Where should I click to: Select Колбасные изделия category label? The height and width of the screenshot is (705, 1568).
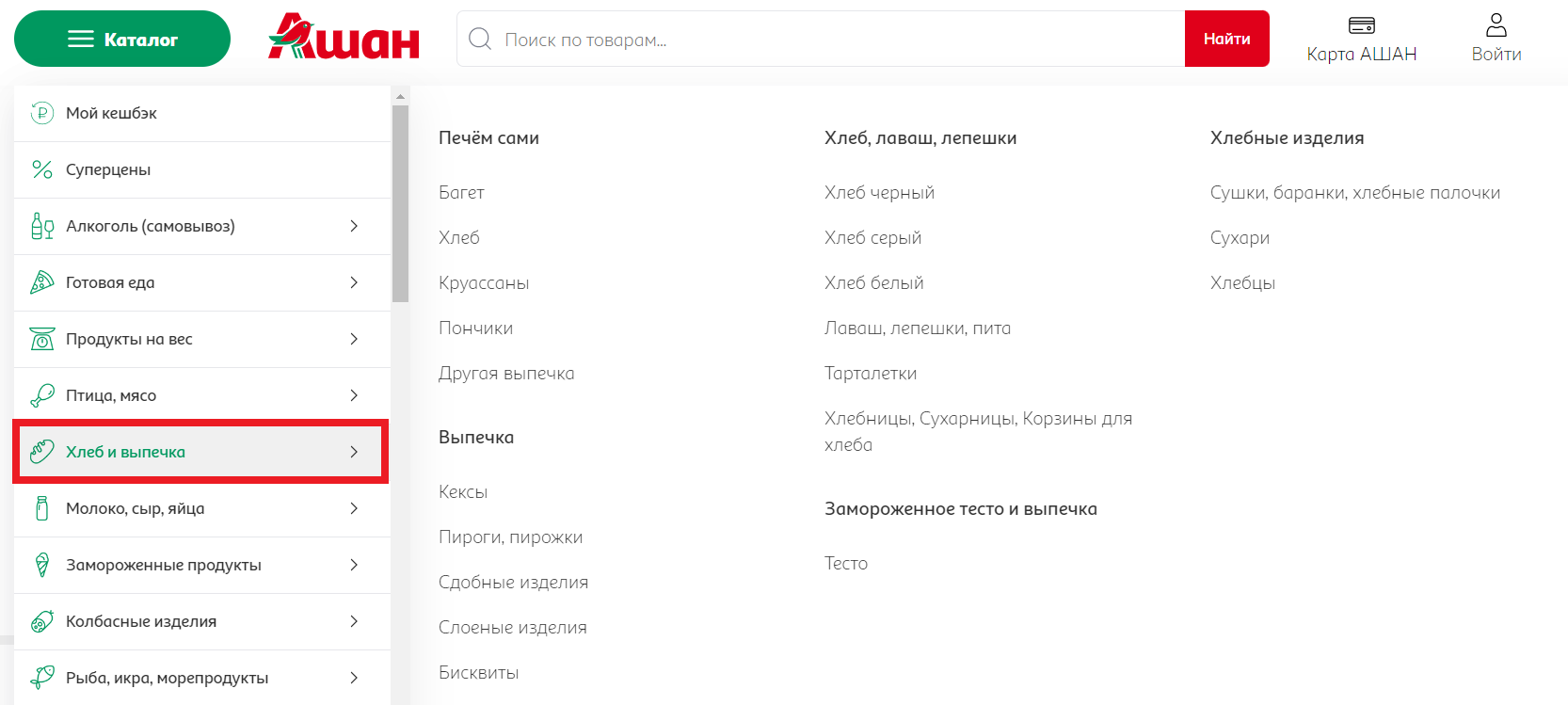point(141,621)
